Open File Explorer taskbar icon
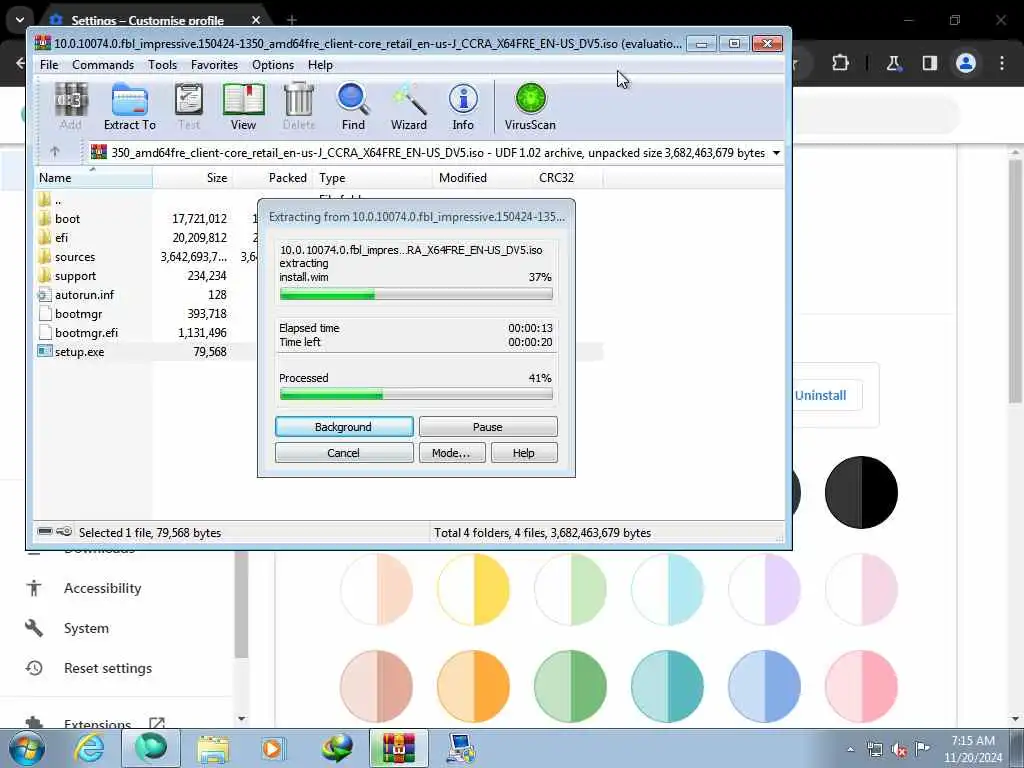 (213, 749)
